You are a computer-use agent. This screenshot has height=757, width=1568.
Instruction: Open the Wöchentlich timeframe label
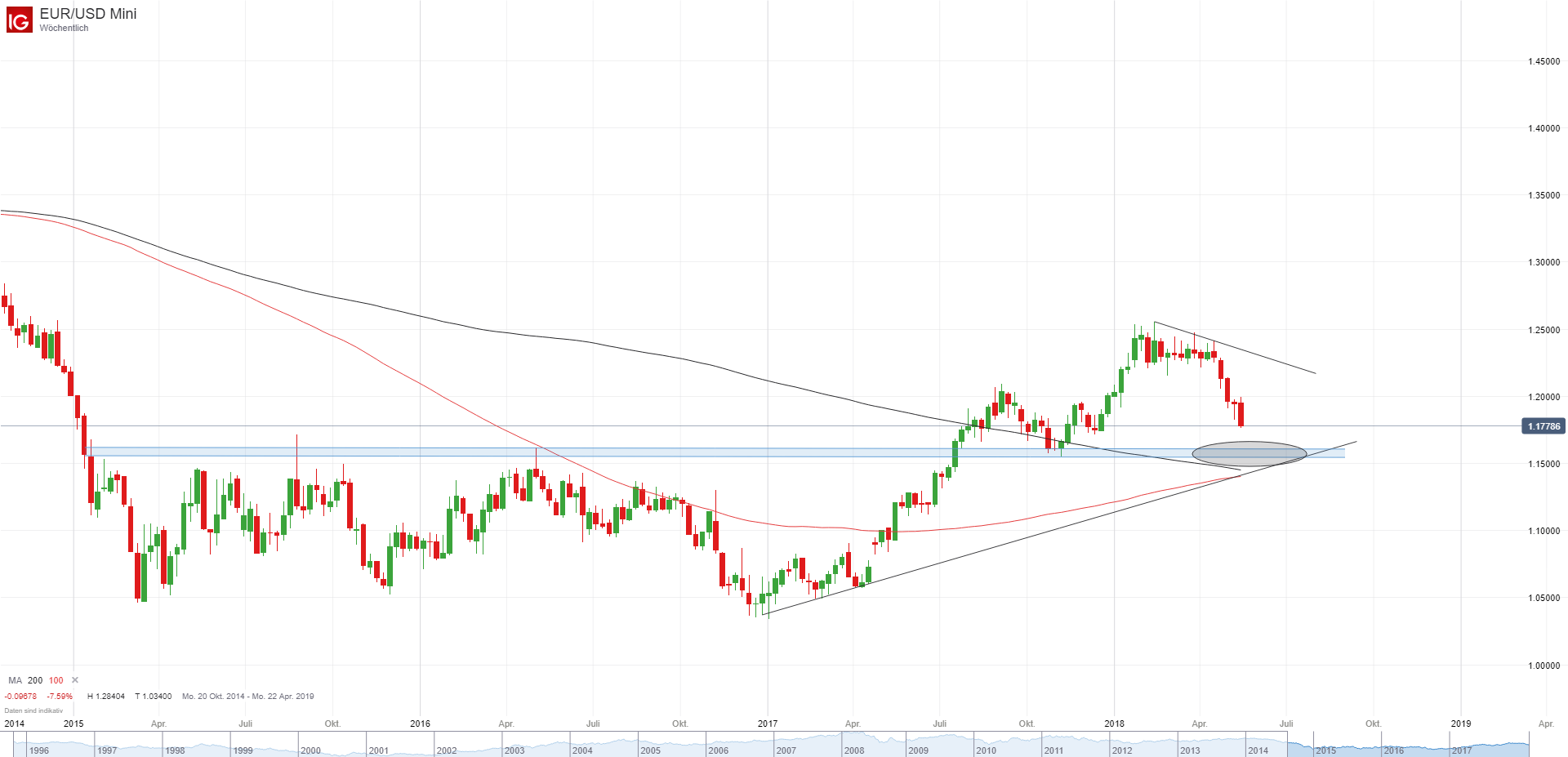click(64, 28)
